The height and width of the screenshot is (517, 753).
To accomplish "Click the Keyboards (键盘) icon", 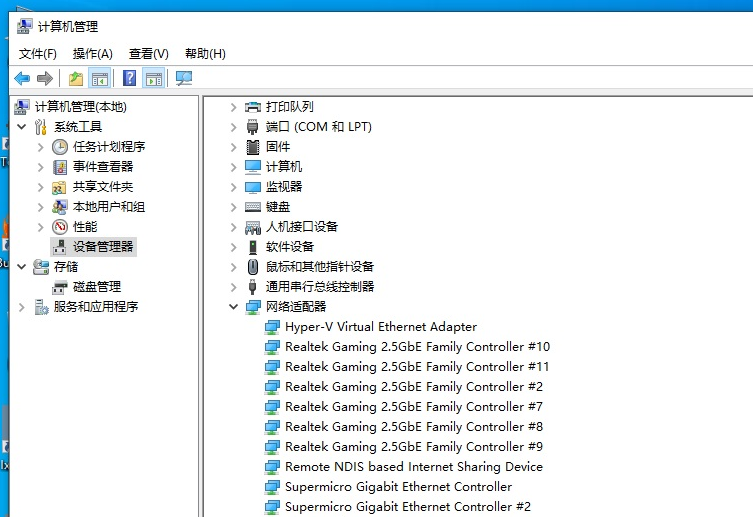I will click(253, 207).
